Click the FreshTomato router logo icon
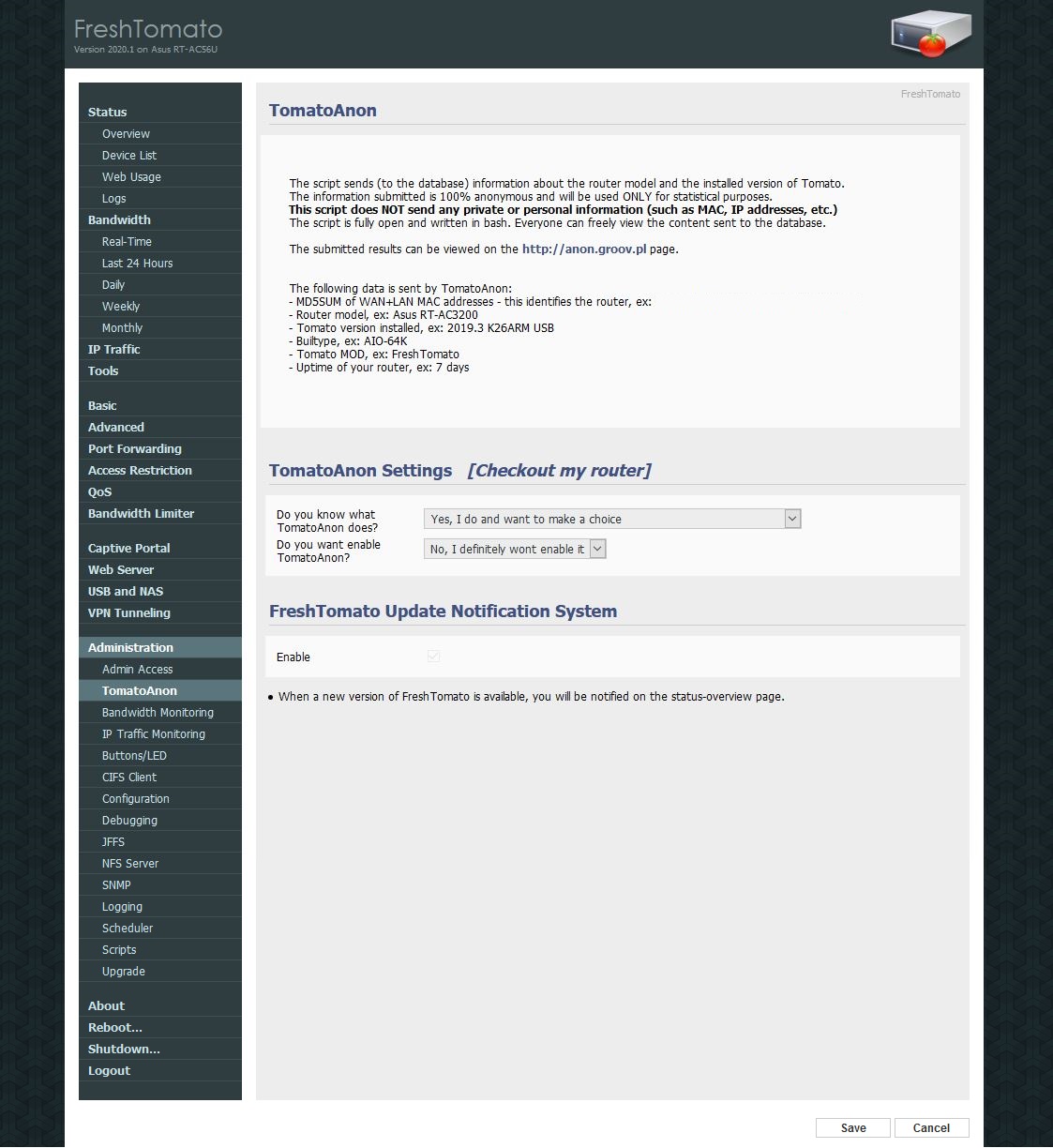Viewport: 1053px width, 1148px height. point(931,34)
